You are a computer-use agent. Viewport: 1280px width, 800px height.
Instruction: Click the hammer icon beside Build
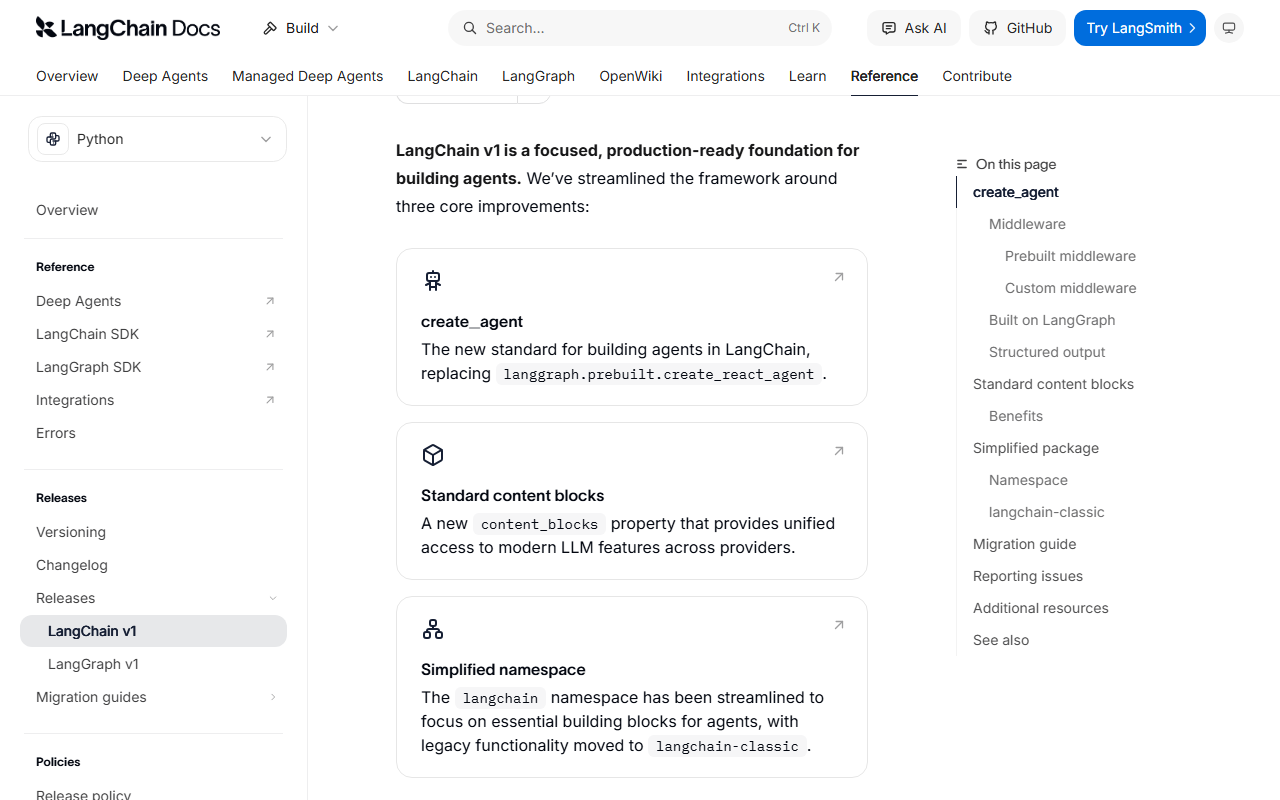click(x=270, y=28)
